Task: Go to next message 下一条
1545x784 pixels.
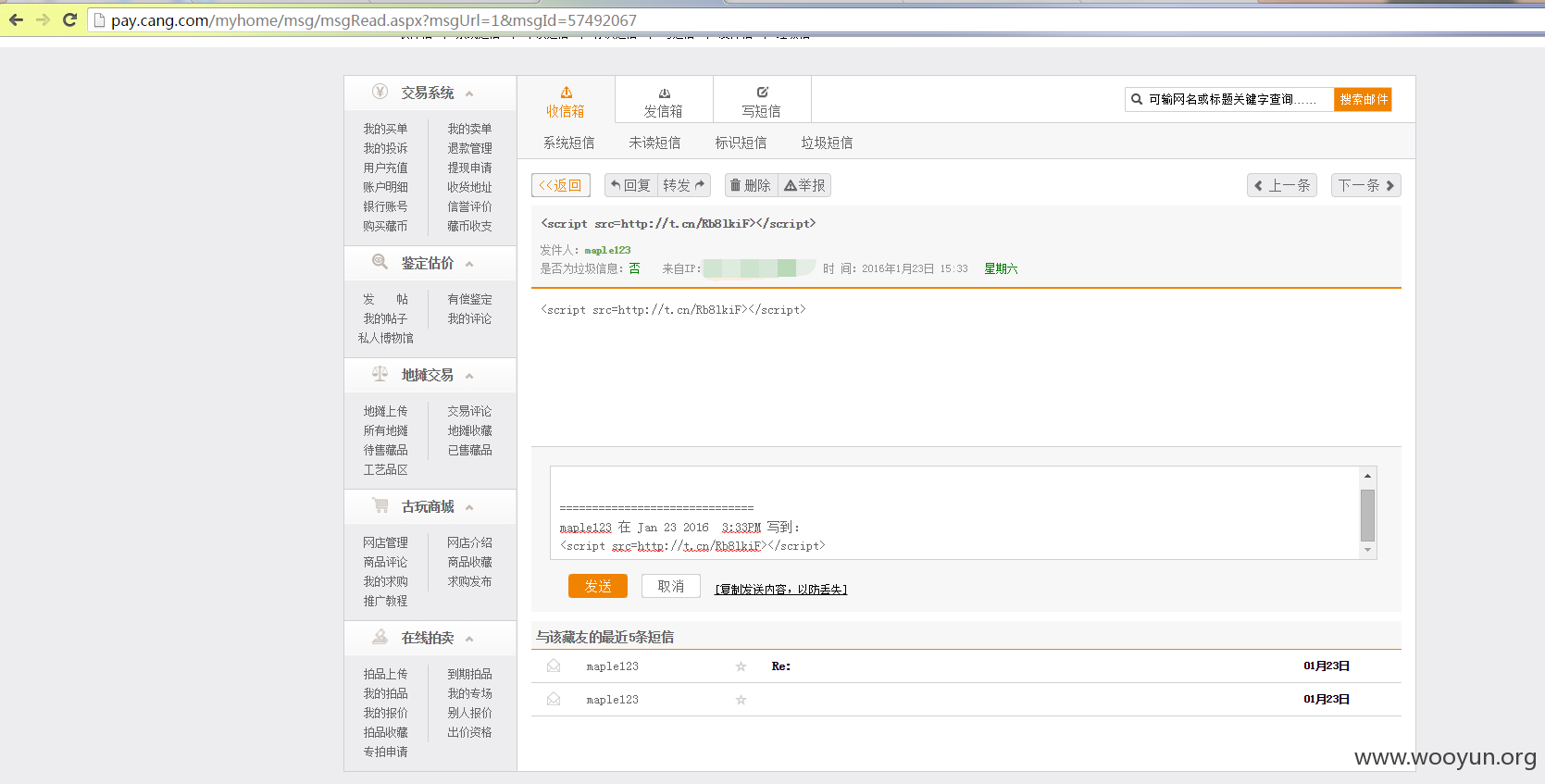Action: tap(1366, 185)
